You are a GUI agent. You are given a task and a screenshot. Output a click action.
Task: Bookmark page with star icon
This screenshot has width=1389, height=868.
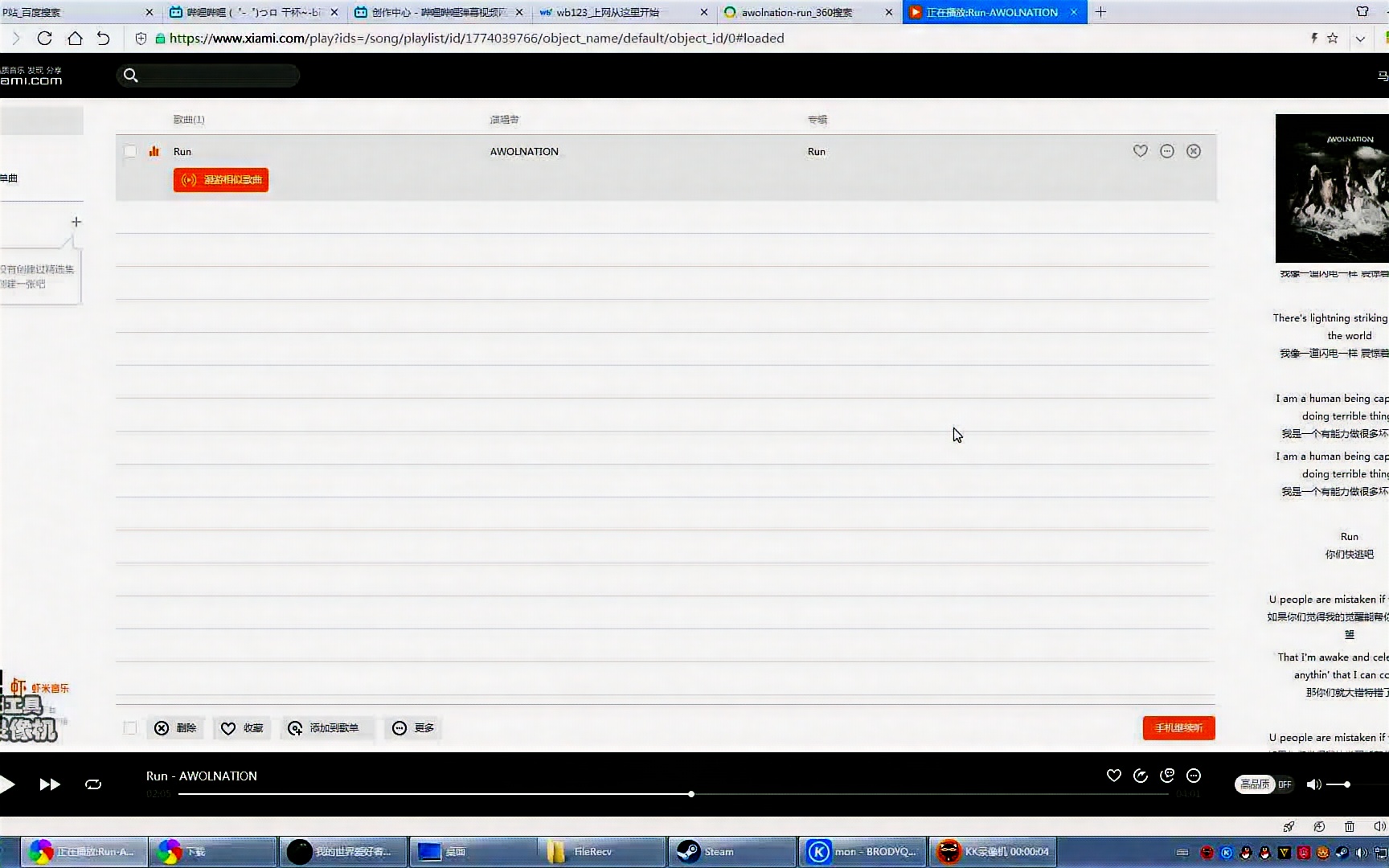coord(1333,38)
